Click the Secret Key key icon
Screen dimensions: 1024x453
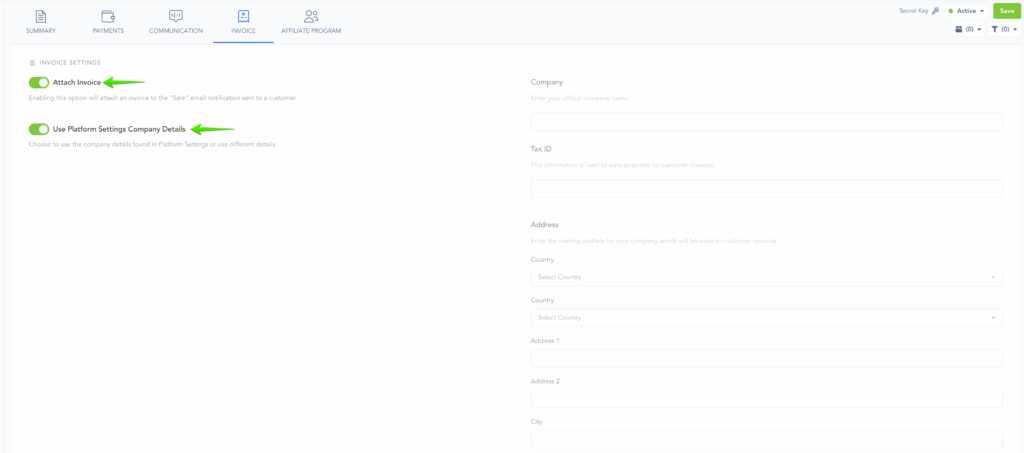935,11
